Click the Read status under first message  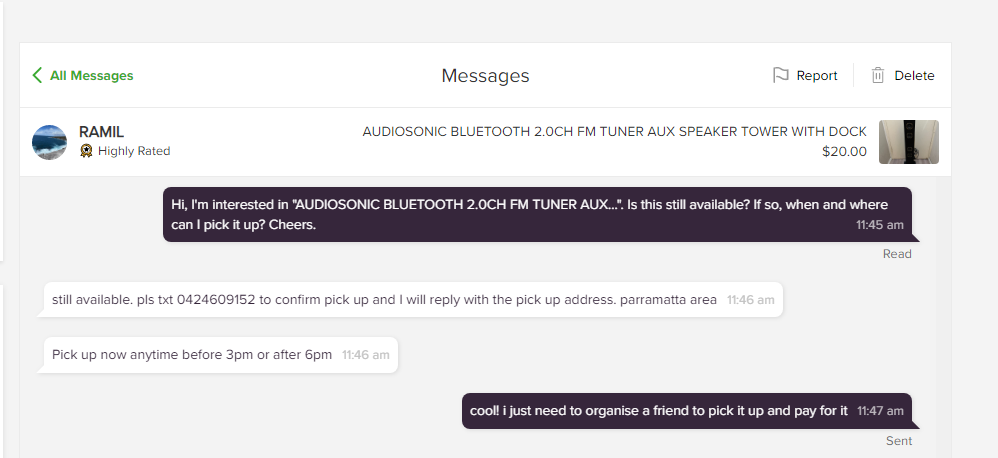coord(897,254)
